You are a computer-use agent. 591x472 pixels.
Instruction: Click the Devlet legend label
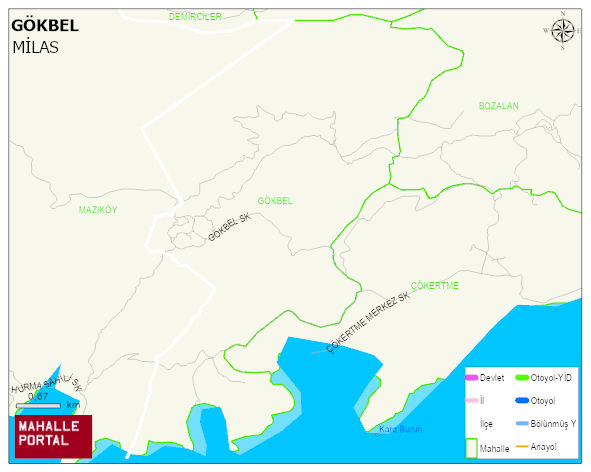[491, 377]
